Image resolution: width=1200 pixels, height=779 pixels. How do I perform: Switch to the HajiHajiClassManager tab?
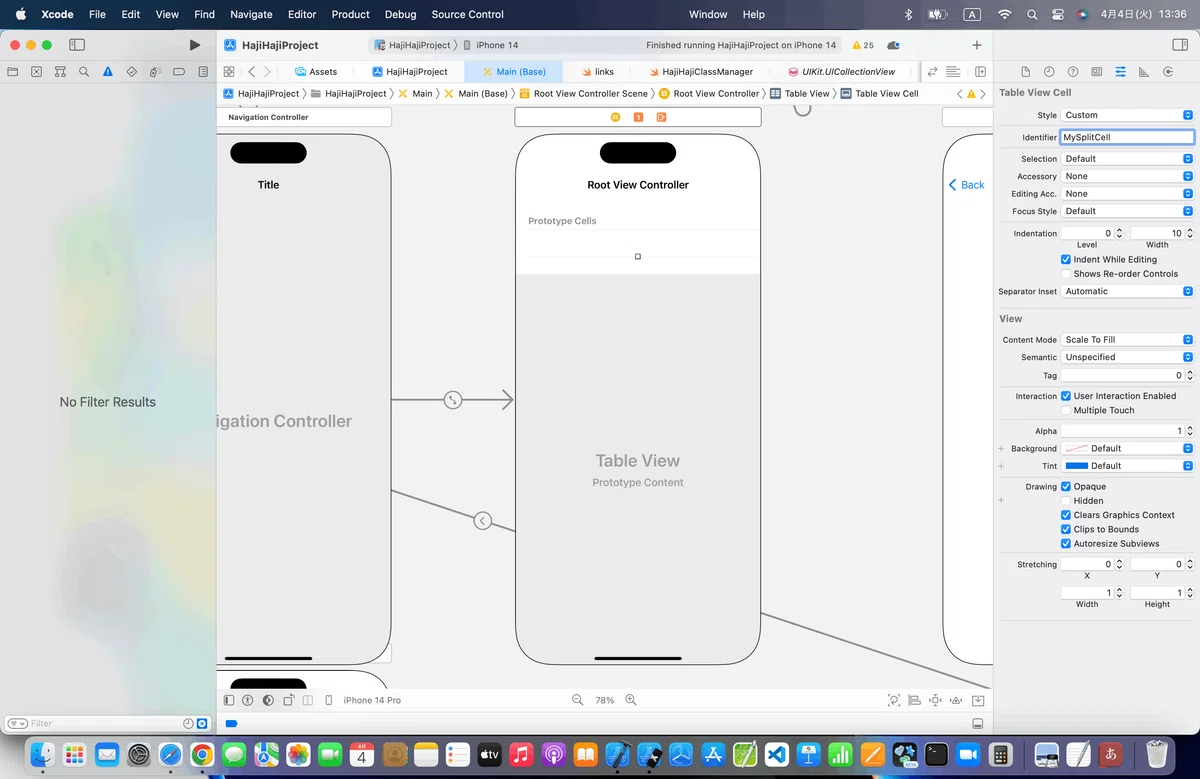click(x=700, y=72)
